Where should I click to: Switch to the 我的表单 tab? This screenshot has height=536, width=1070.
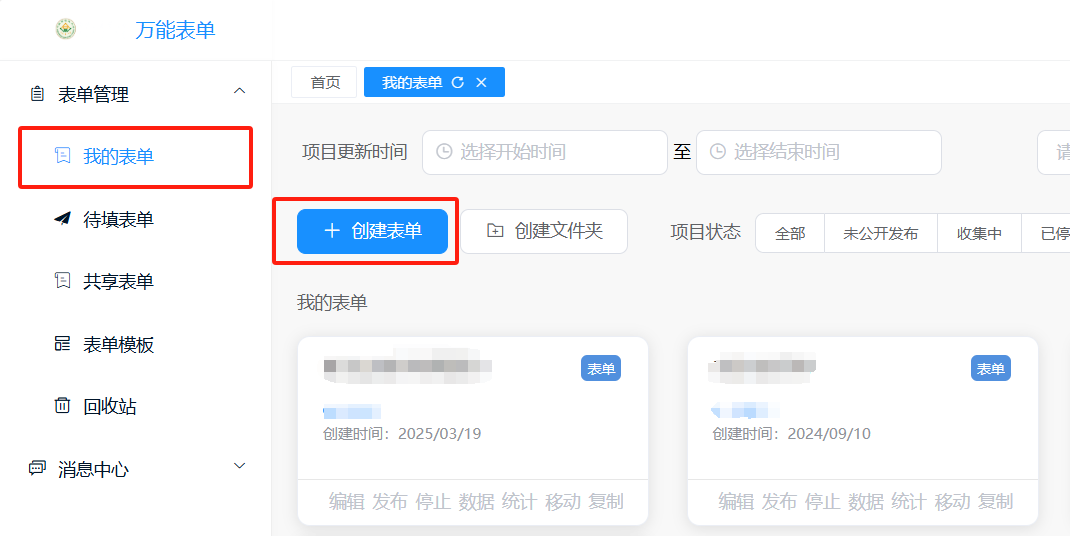[x=411, y=83]
